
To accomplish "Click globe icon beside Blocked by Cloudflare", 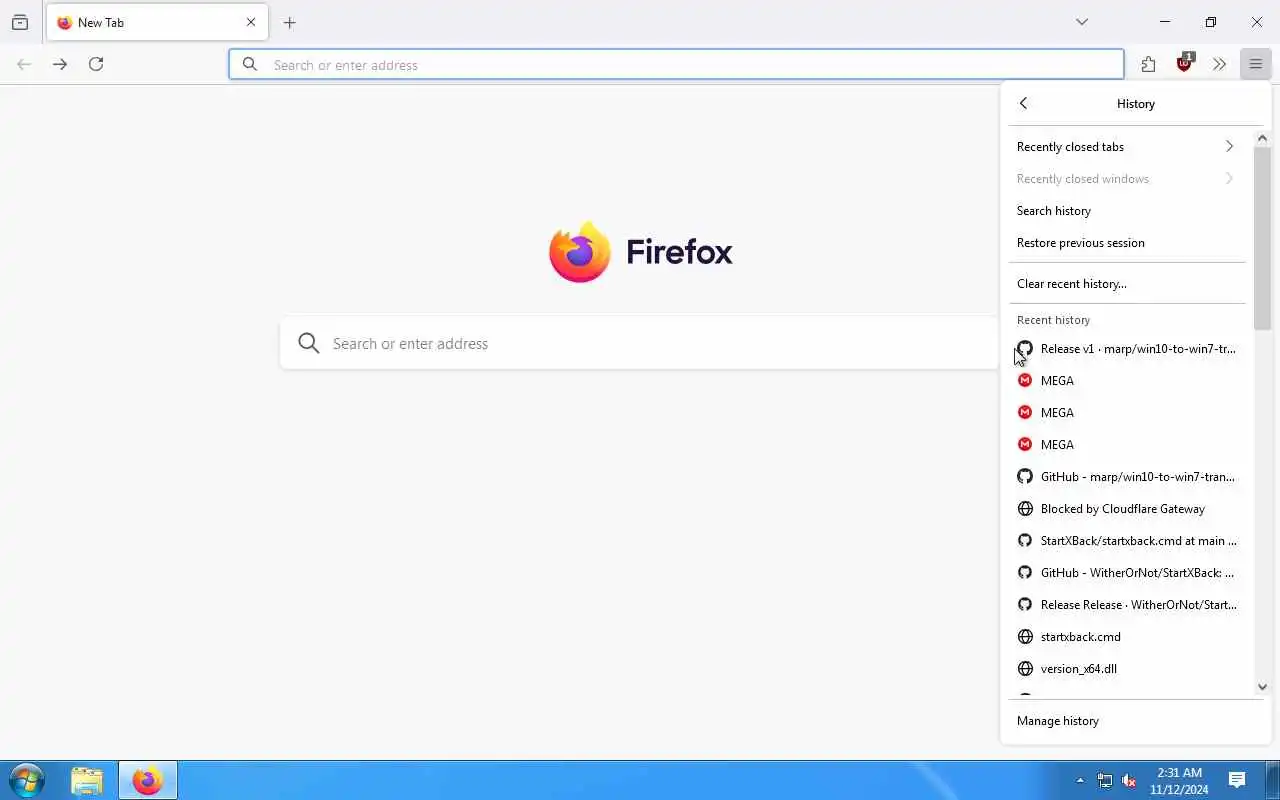I will point(1025,509).
